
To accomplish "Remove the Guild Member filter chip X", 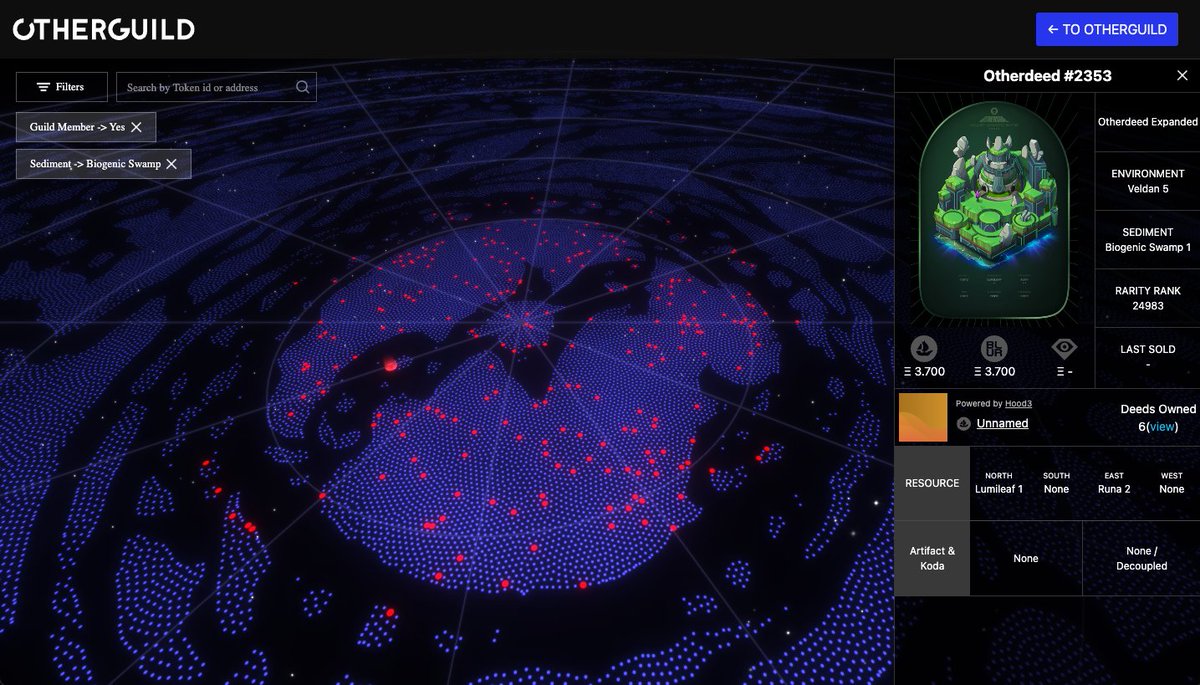I will [136, 127].
